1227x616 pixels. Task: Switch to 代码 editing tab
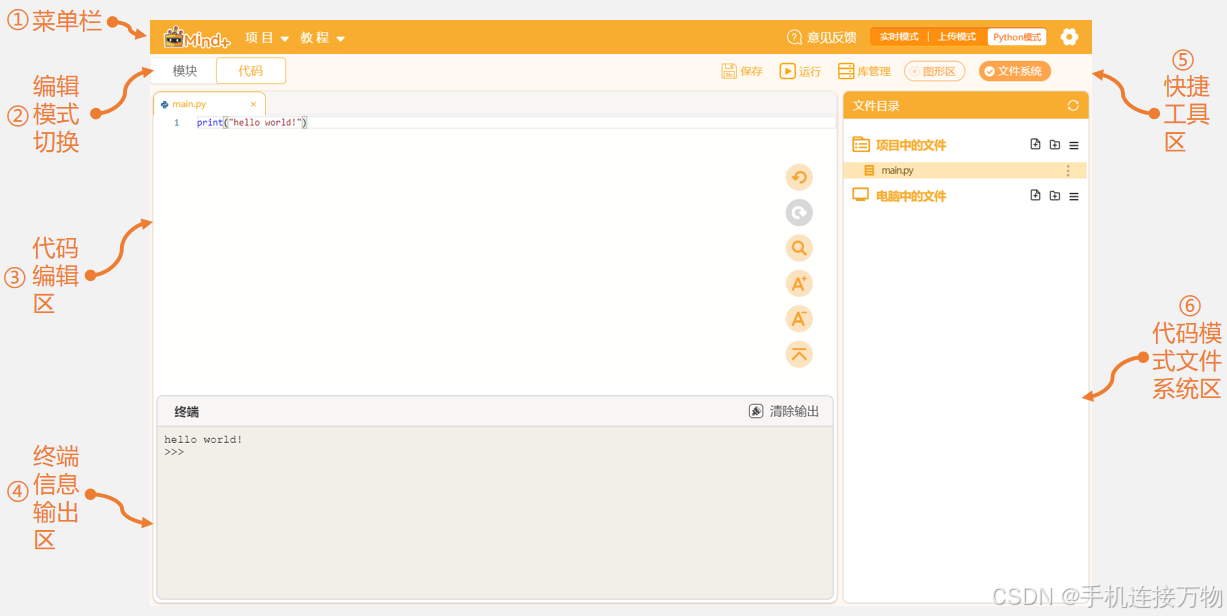(x=251, y=71)
